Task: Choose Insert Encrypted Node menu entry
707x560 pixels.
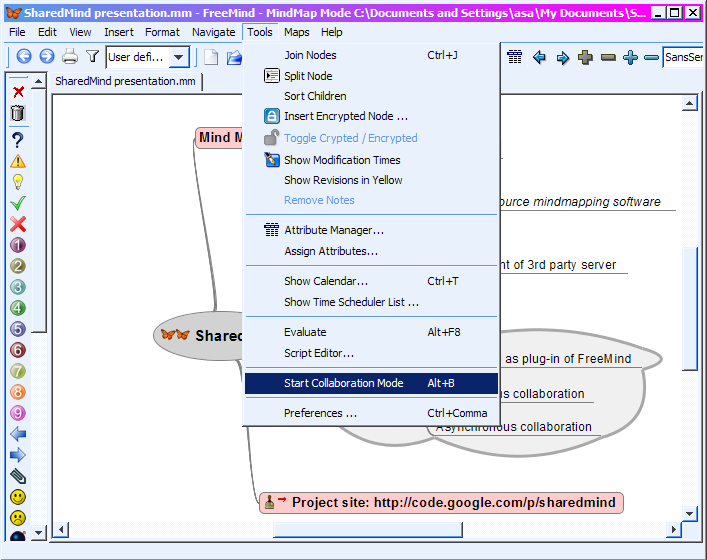Action: click(x=372, y=116)
